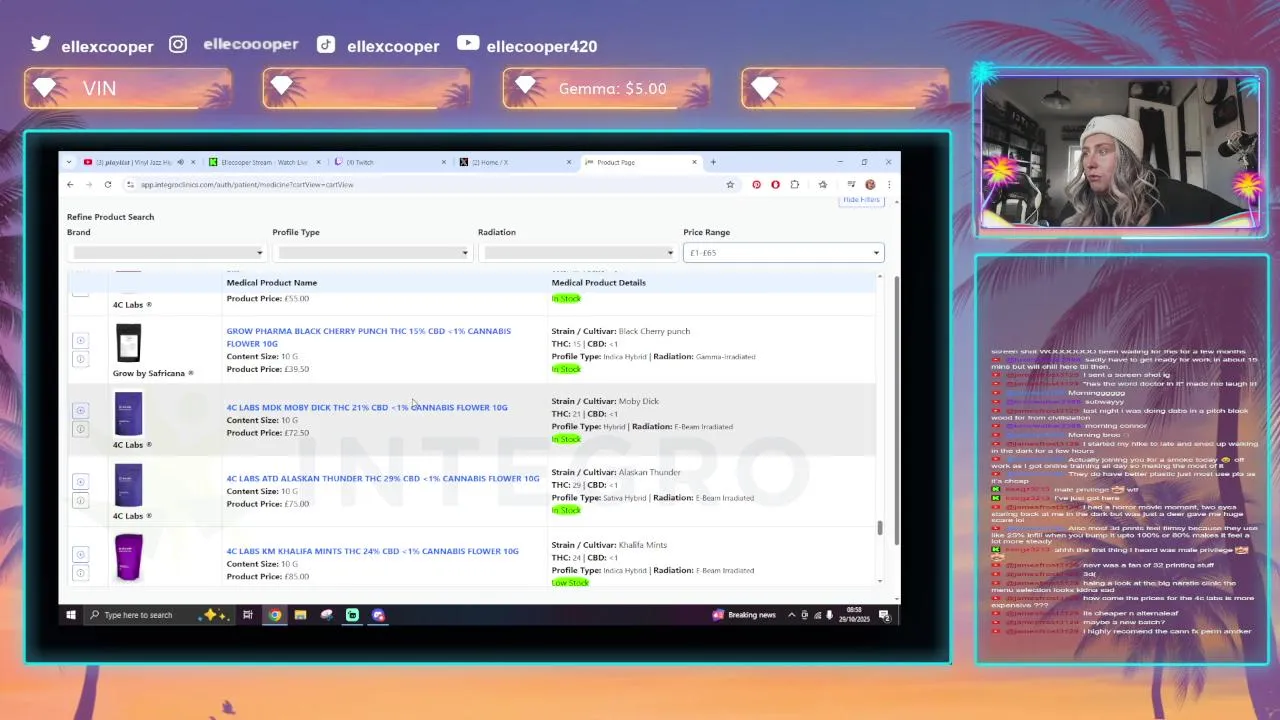Open Chrome from the taskbar
Screen dimensions: 1280x720
click(274, 615)
